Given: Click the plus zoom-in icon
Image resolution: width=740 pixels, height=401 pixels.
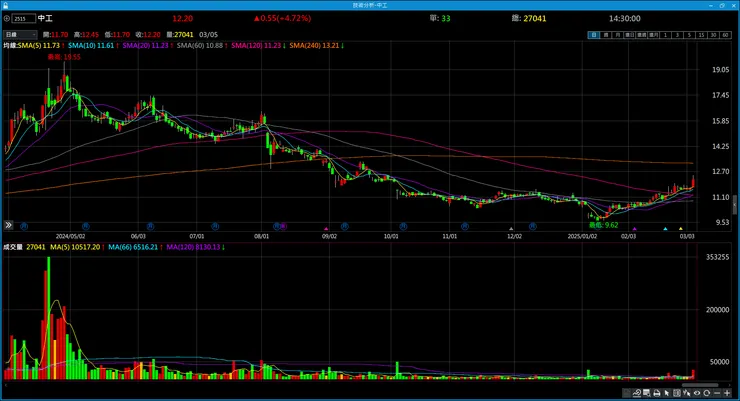Looking at the screenshot, I should (x=727, y=393).
